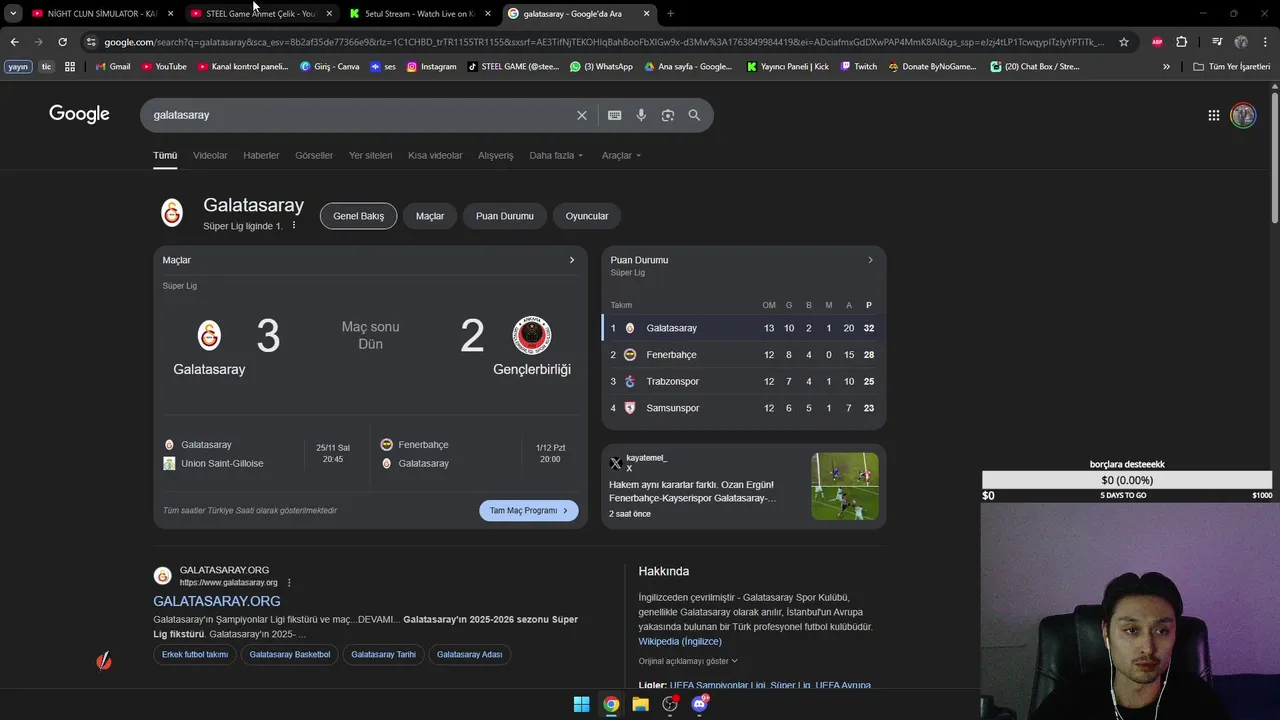The width and height of the screenshot is (1280, 720).
Task: Select the Fenerbahçe row in the standings
Action: 743,355
